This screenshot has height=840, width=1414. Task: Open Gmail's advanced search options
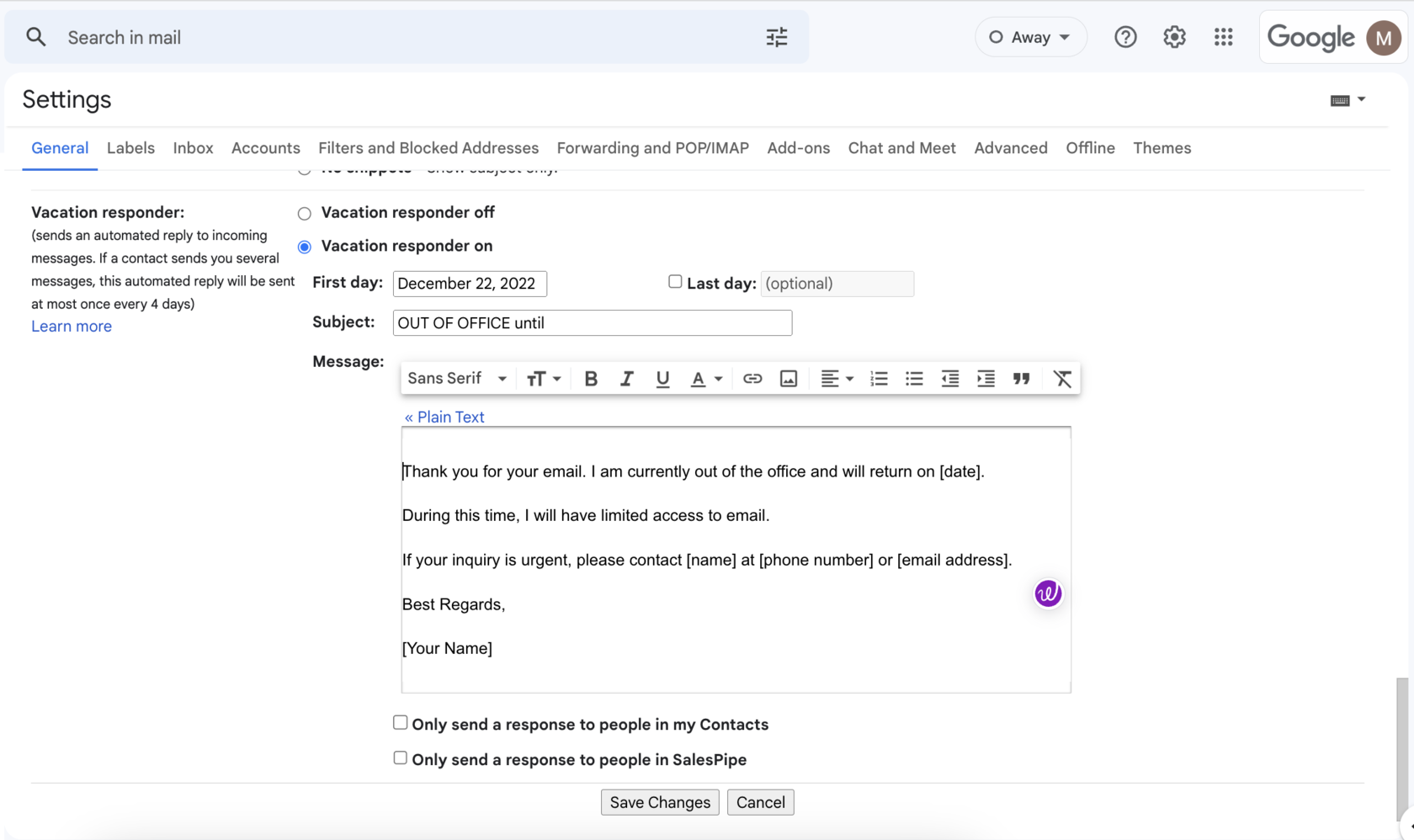776,37
